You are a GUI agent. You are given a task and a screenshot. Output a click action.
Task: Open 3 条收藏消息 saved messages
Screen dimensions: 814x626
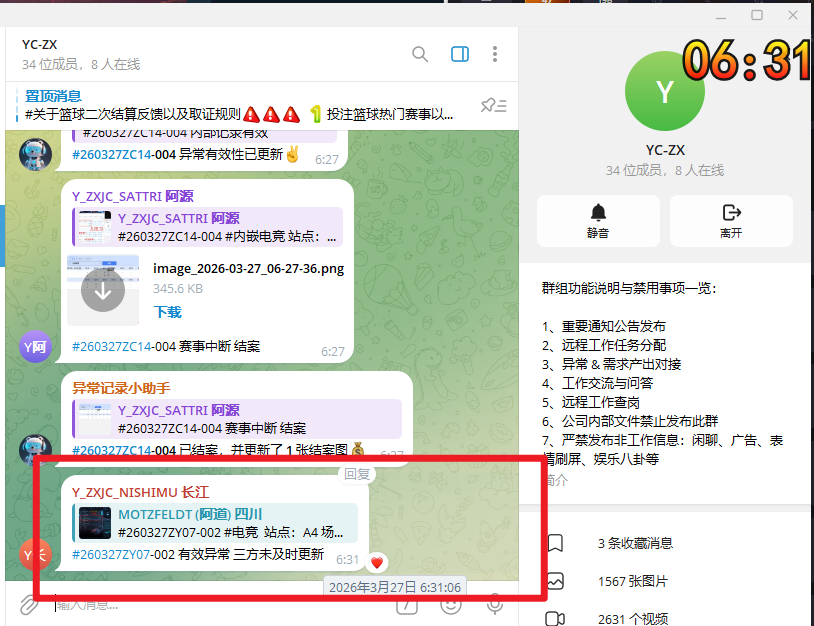tap(635, 543)
